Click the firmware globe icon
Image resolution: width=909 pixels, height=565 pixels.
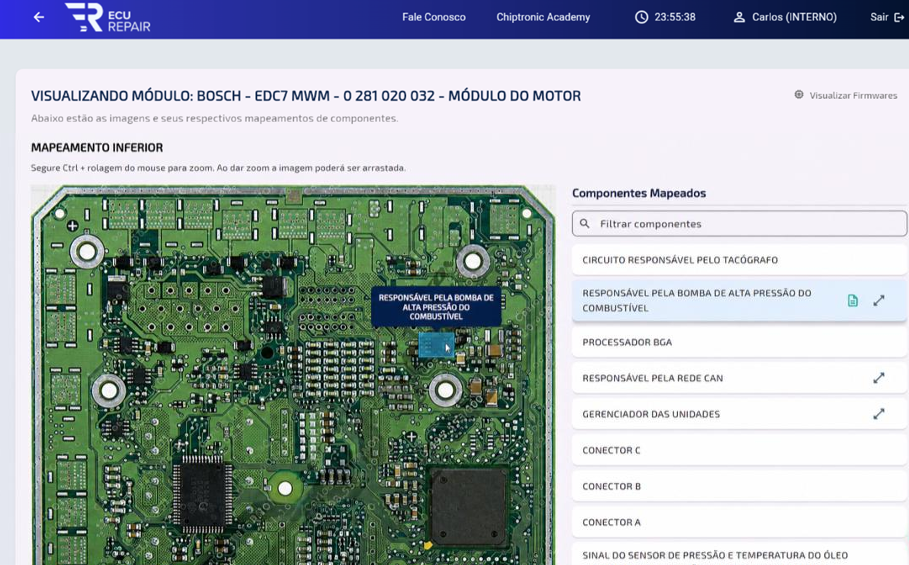pyautogui.click(x=799, y=94)
